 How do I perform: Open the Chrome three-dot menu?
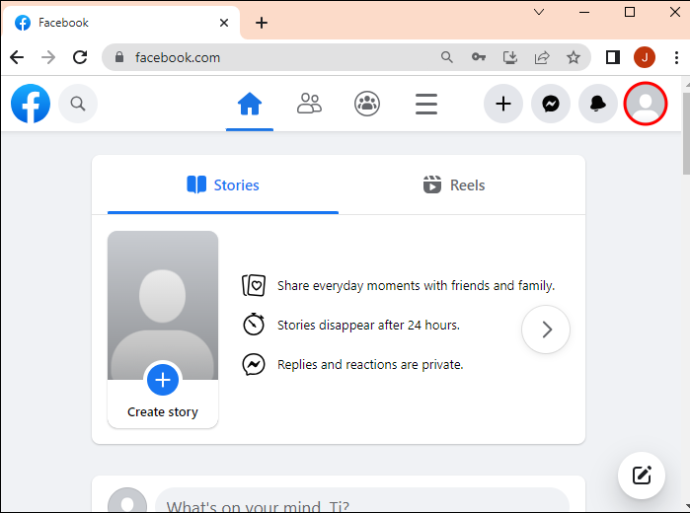(x=676, y=57)
